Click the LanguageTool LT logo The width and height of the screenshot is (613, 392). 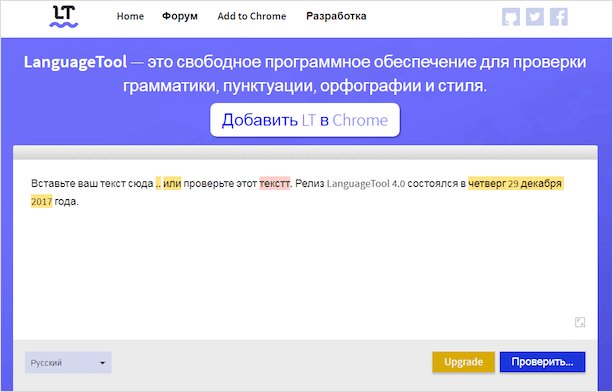64,16
